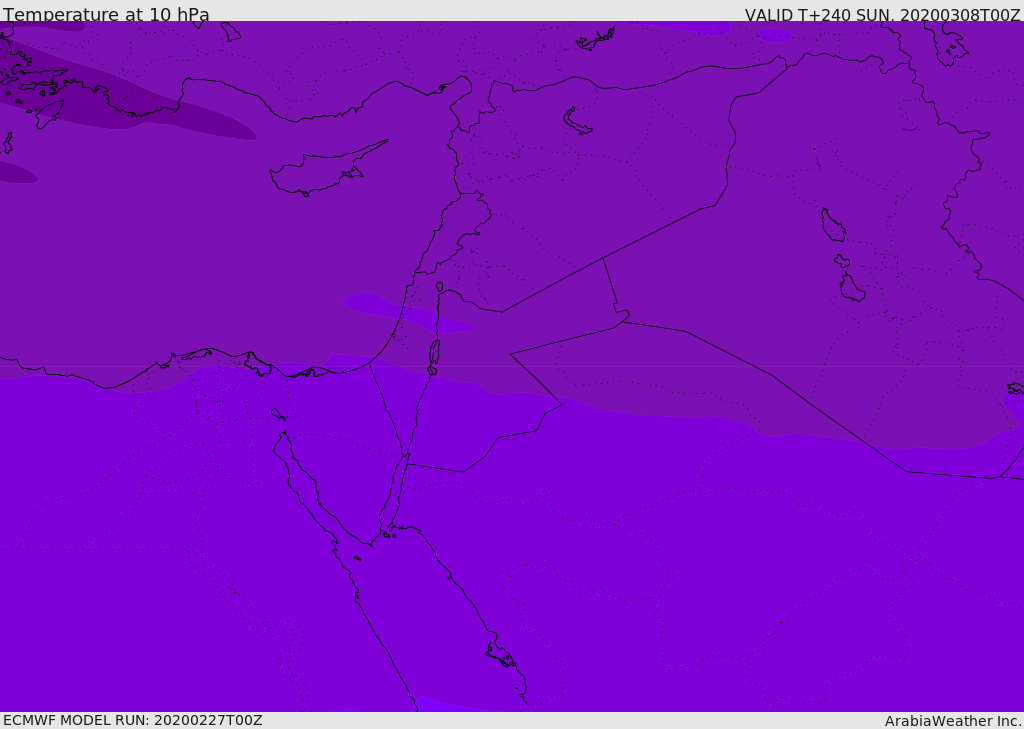1024x729 pixels.
Task: Click the southernmost lake outline in Iraq
Action: (852, 288)
